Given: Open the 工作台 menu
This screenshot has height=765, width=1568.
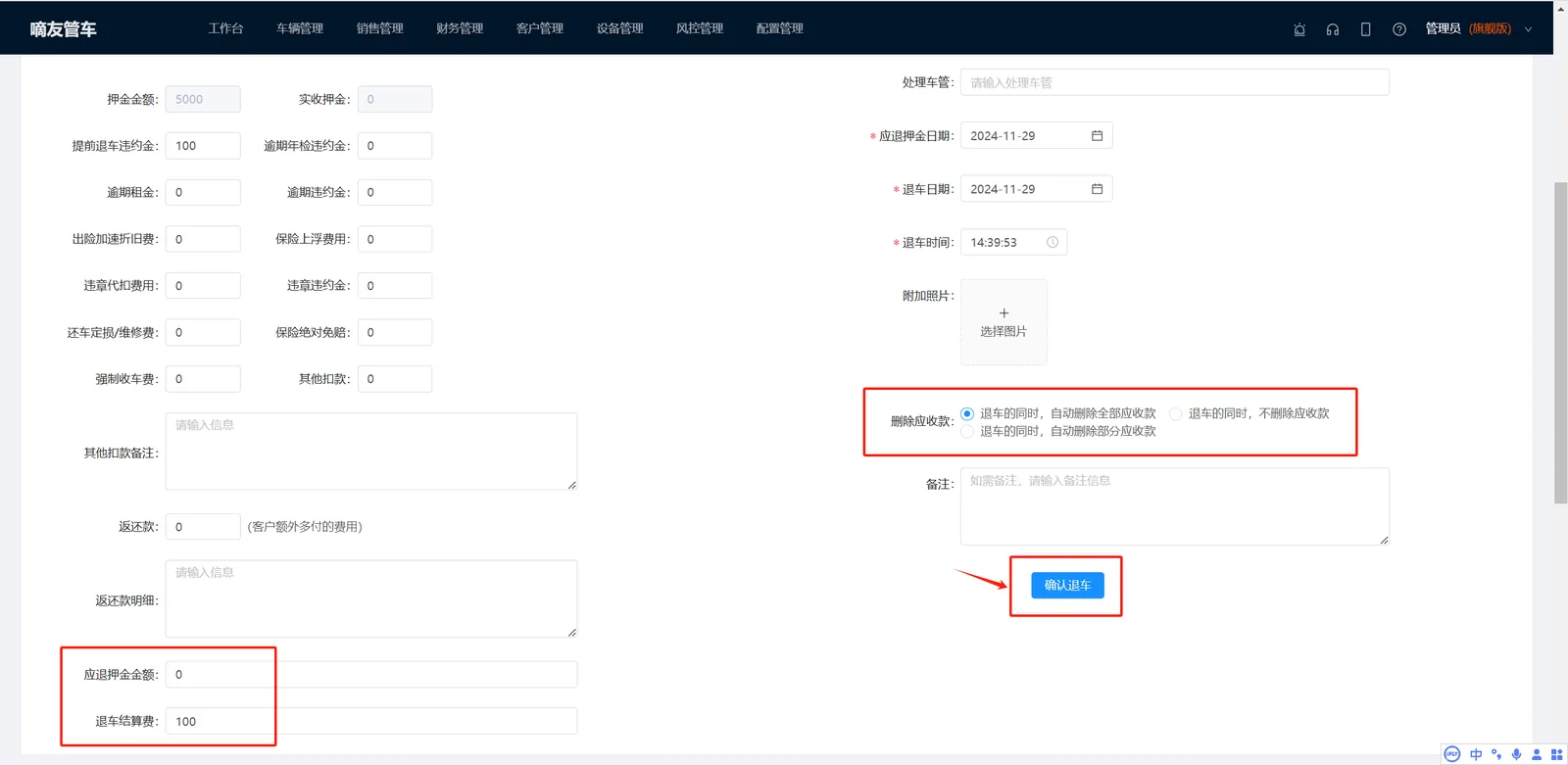Looking at the screenshot, I should pos(225,28).
